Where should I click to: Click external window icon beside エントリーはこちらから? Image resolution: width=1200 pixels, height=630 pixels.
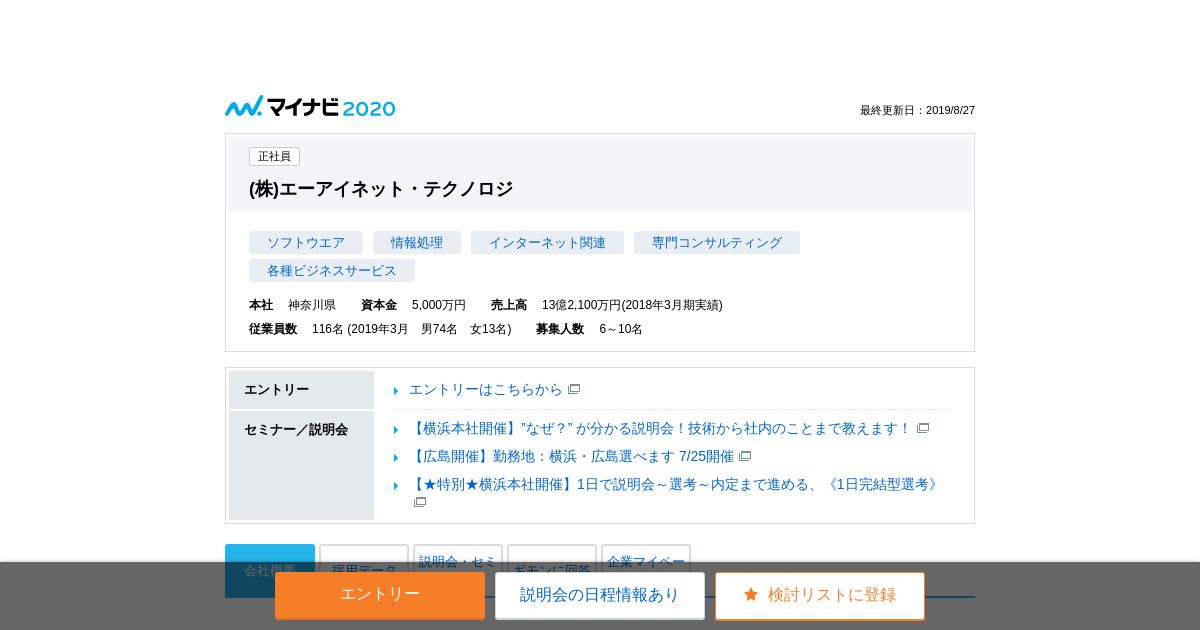574,389
